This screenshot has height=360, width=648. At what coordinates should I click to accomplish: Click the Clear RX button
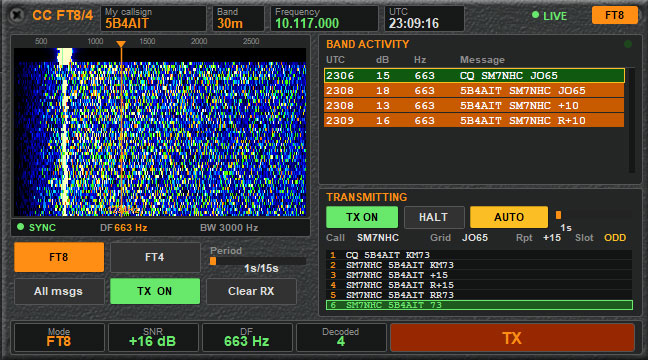coord(251,291)
